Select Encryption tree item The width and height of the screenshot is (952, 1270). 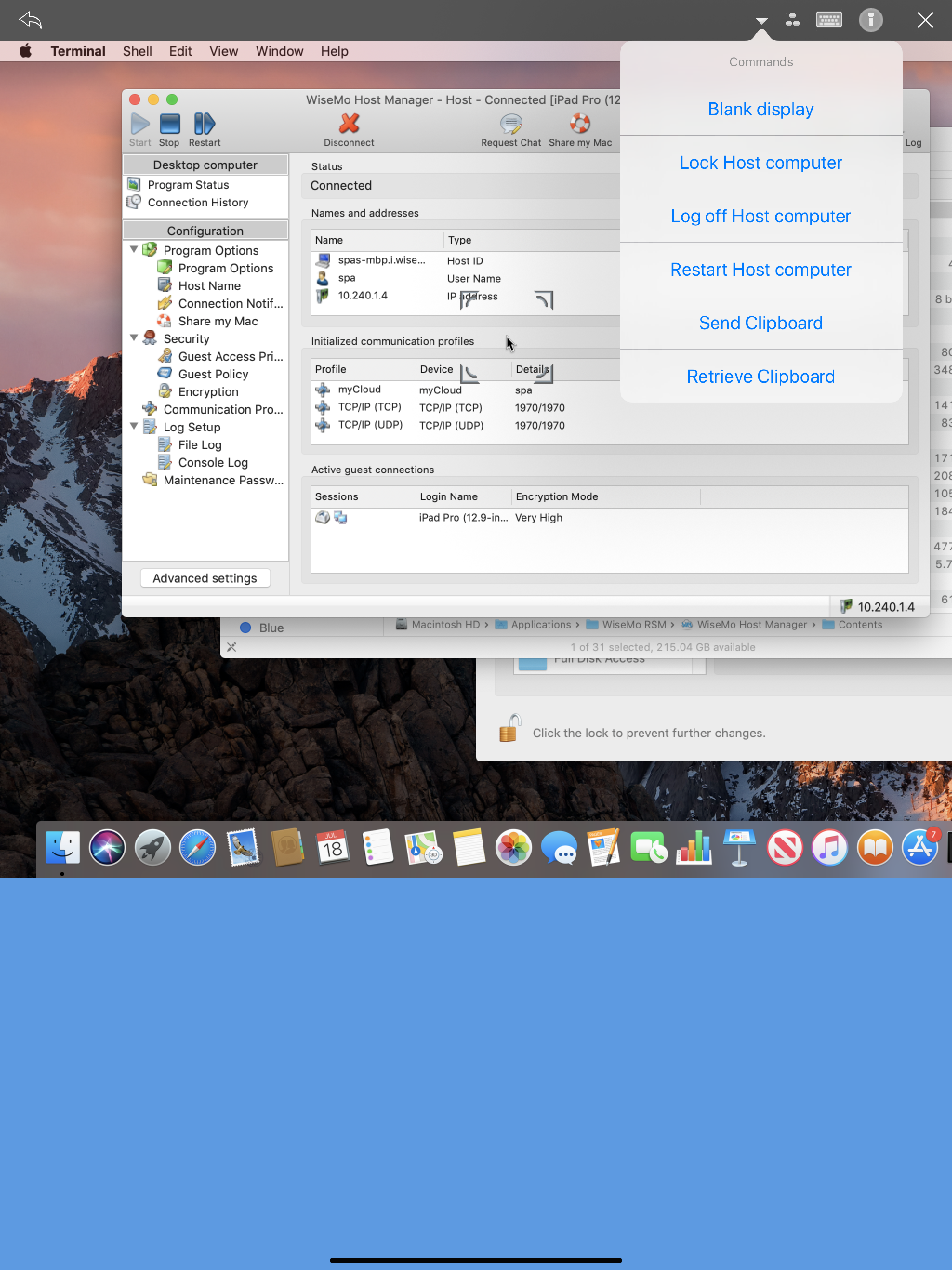point(208,392)
